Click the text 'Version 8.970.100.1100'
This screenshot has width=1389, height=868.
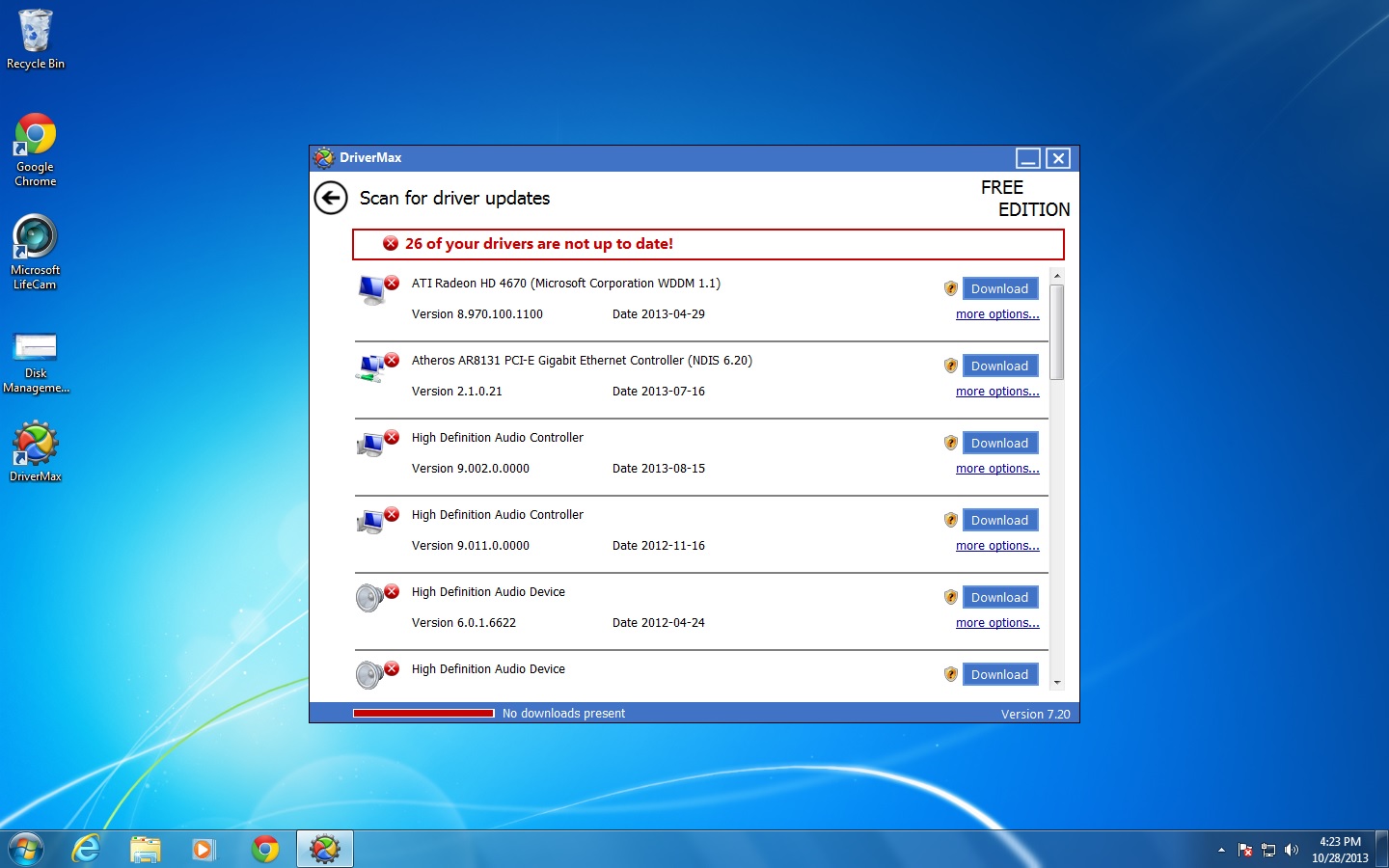pos(477,314)
